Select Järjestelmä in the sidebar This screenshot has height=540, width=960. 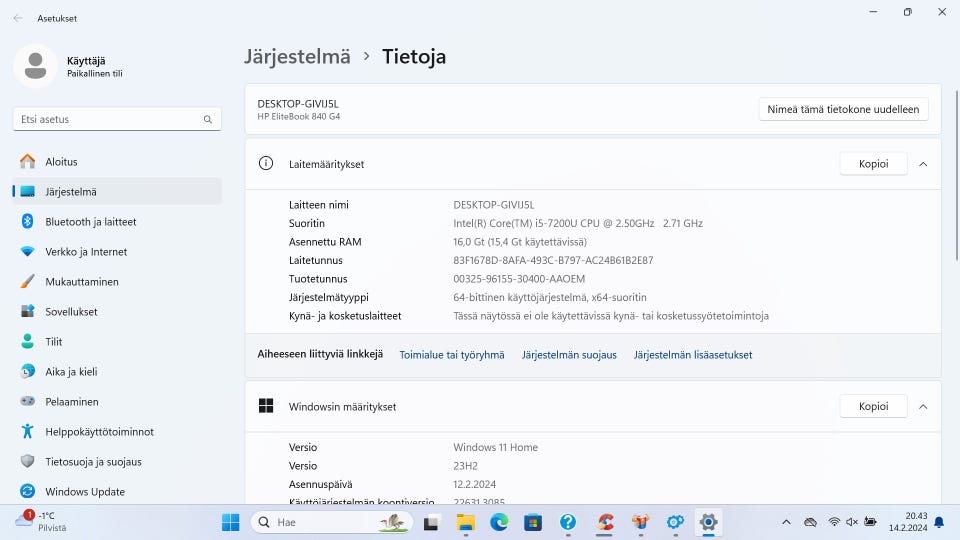[117, 192]
